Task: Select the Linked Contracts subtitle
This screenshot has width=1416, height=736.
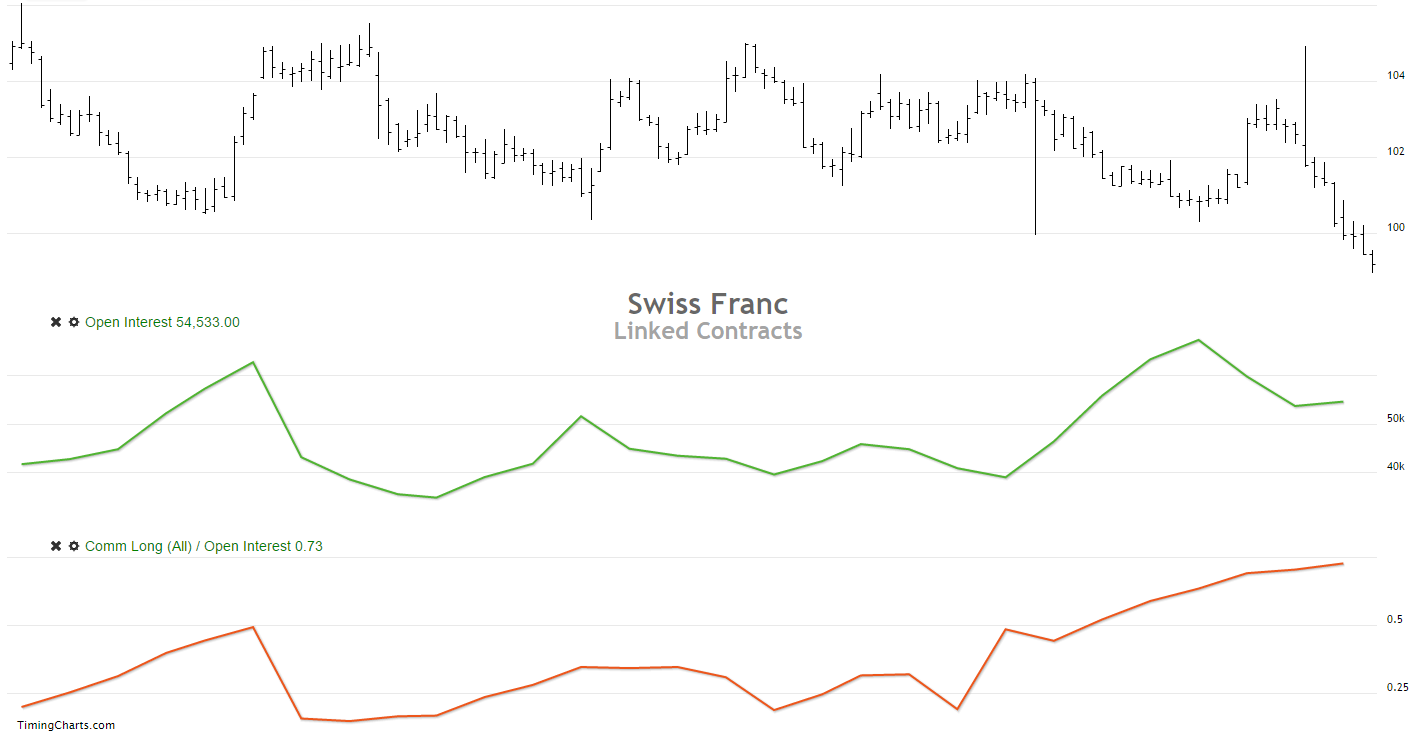Action: coord(708,330)
